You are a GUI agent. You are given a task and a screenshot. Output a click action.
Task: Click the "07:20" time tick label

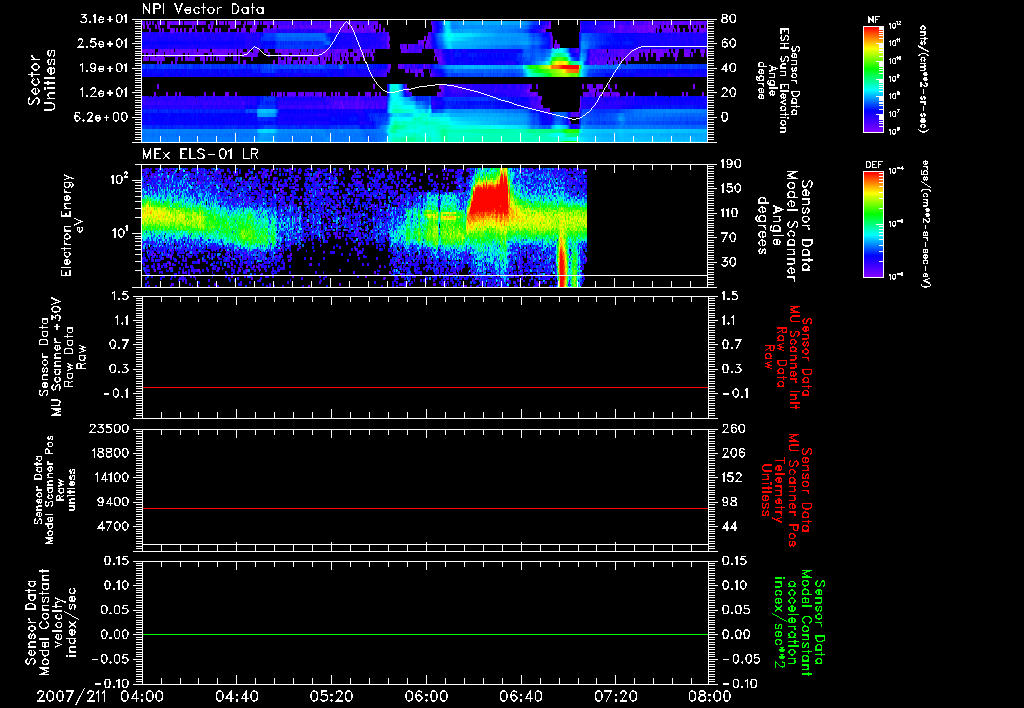[615, 696]
